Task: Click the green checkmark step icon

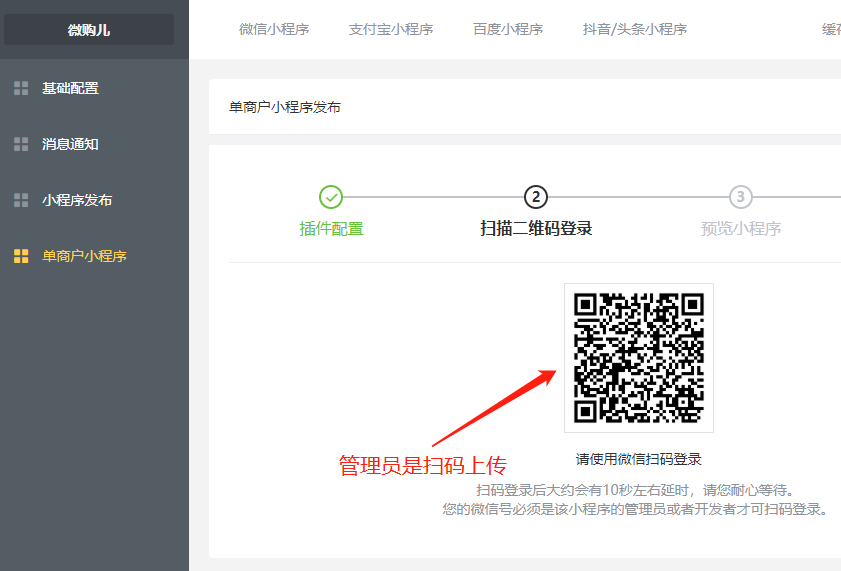Action: tap(331, 197)
